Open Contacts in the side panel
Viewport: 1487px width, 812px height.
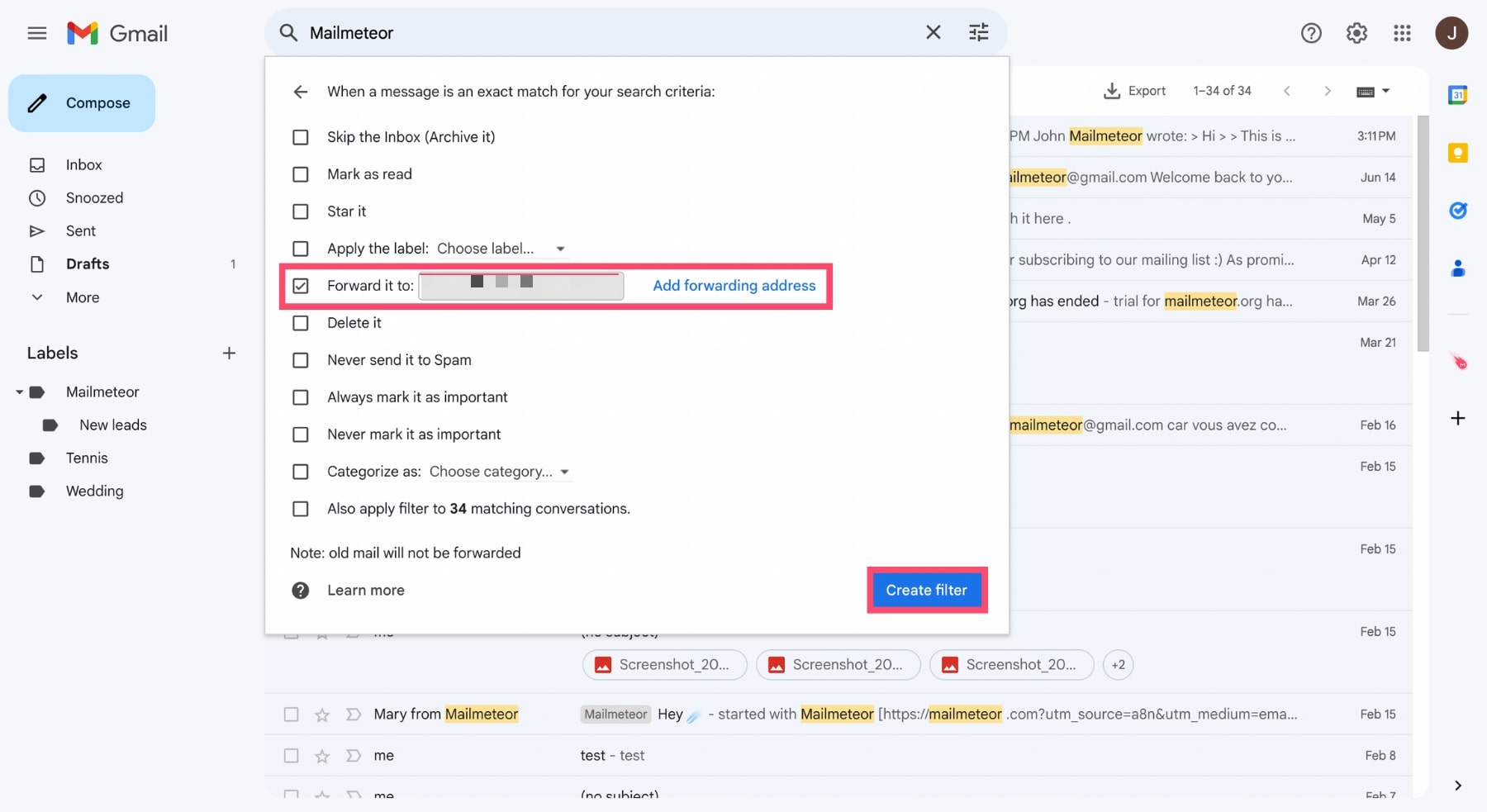pyautogui.click(x=1459, y=268)
